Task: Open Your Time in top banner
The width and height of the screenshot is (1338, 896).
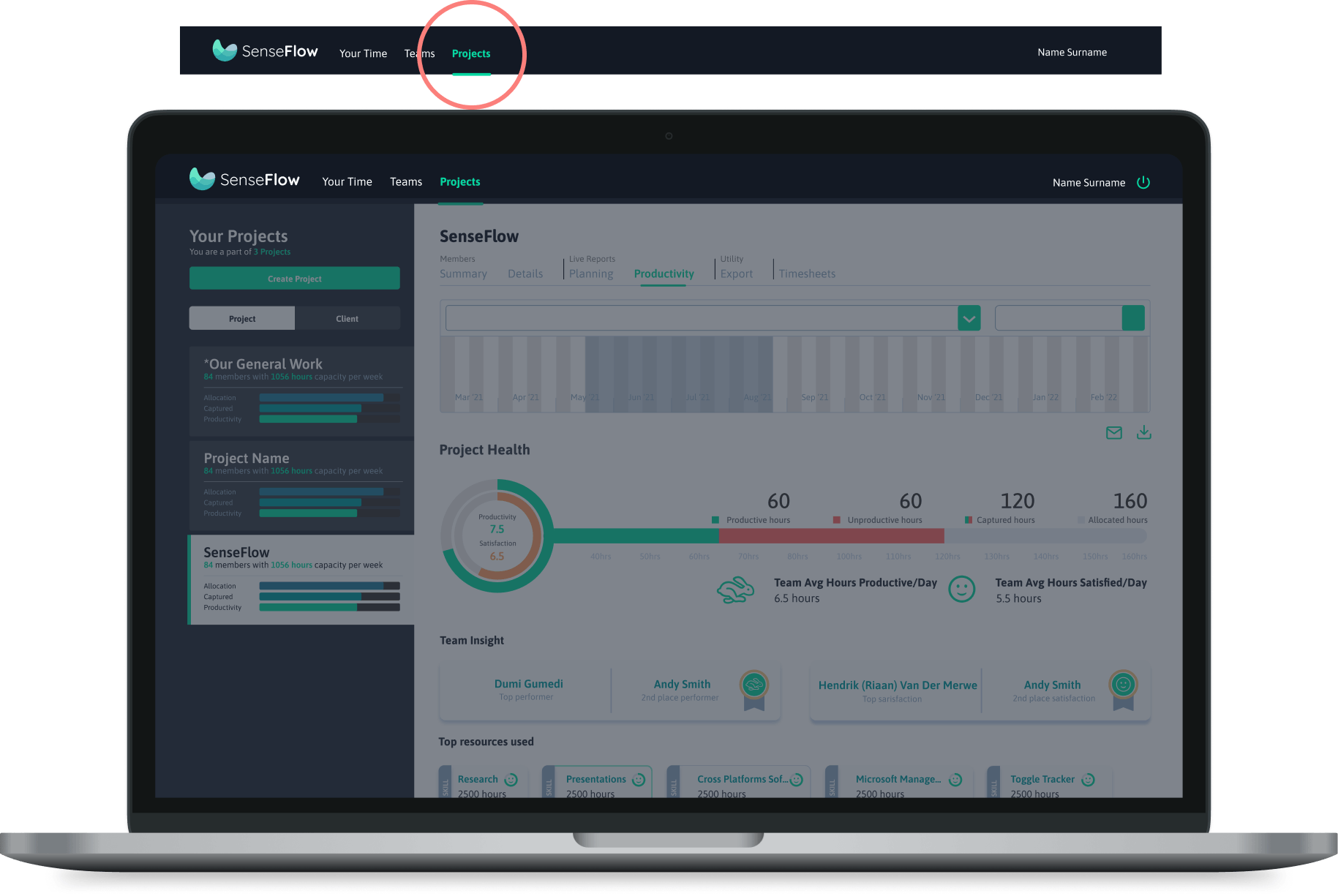Action: (x=364, y=53)
